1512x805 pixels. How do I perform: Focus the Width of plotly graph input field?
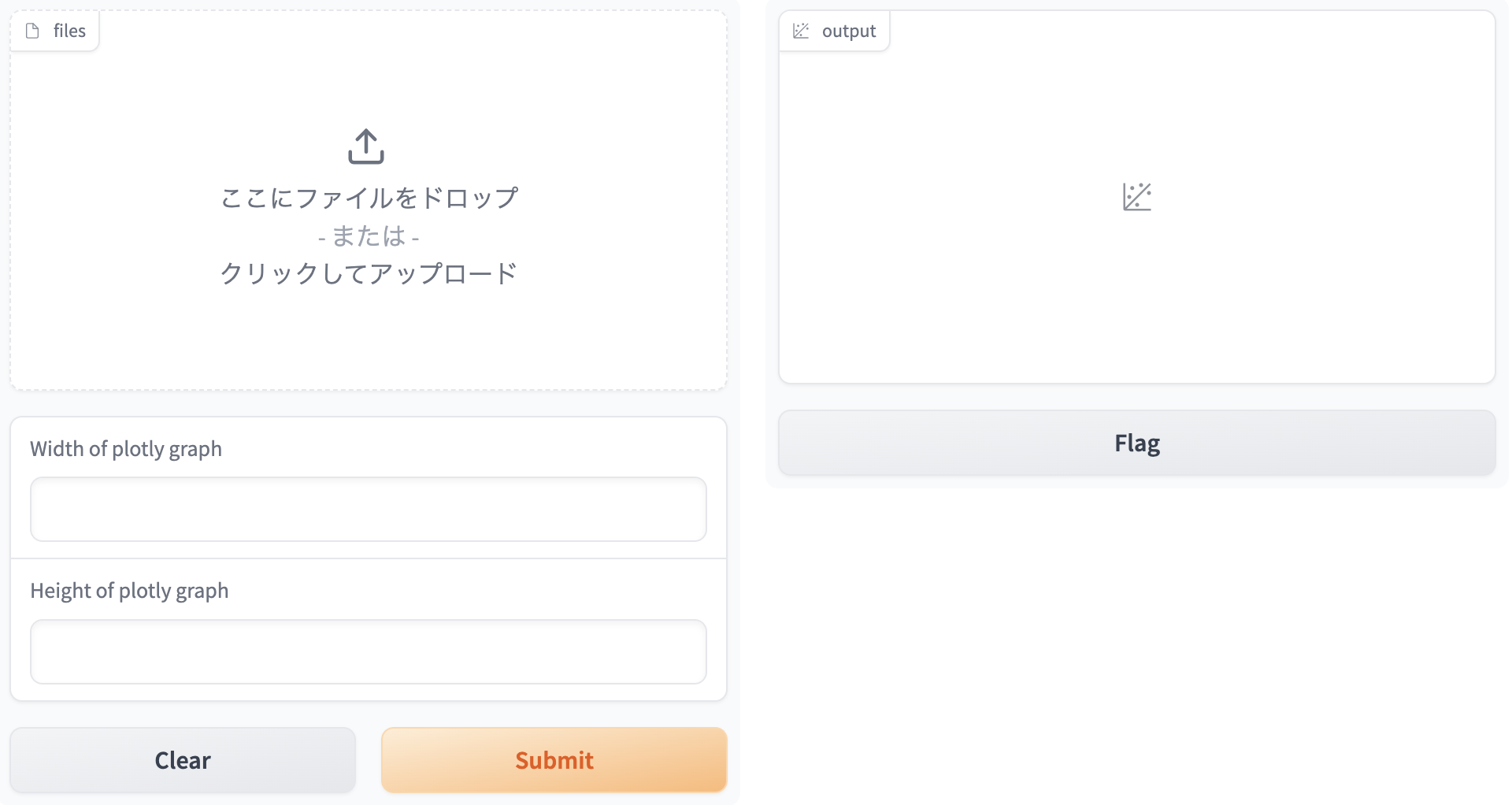click(x=367, y=509)
